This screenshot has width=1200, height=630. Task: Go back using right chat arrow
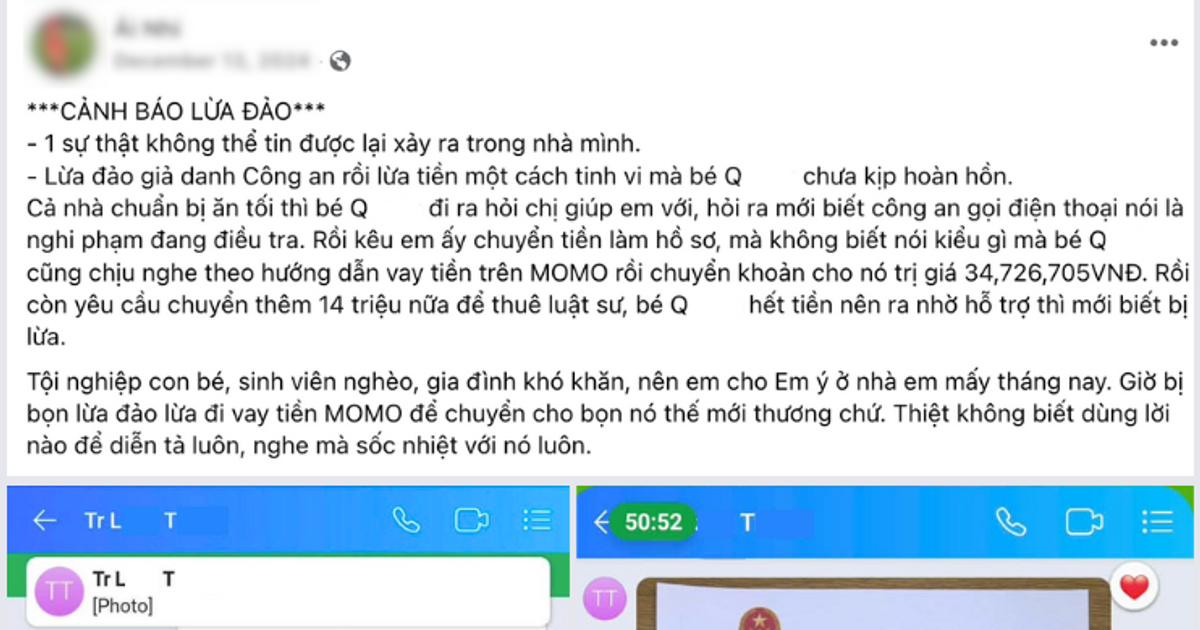point(600,522)
